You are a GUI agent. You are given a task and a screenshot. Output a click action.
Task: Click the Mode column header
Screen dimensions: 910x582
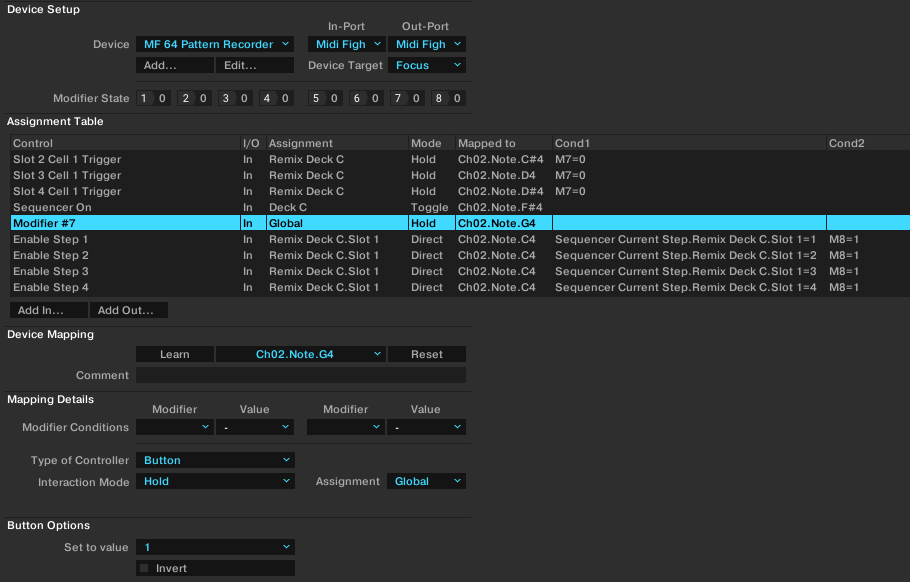click(432, 143)
